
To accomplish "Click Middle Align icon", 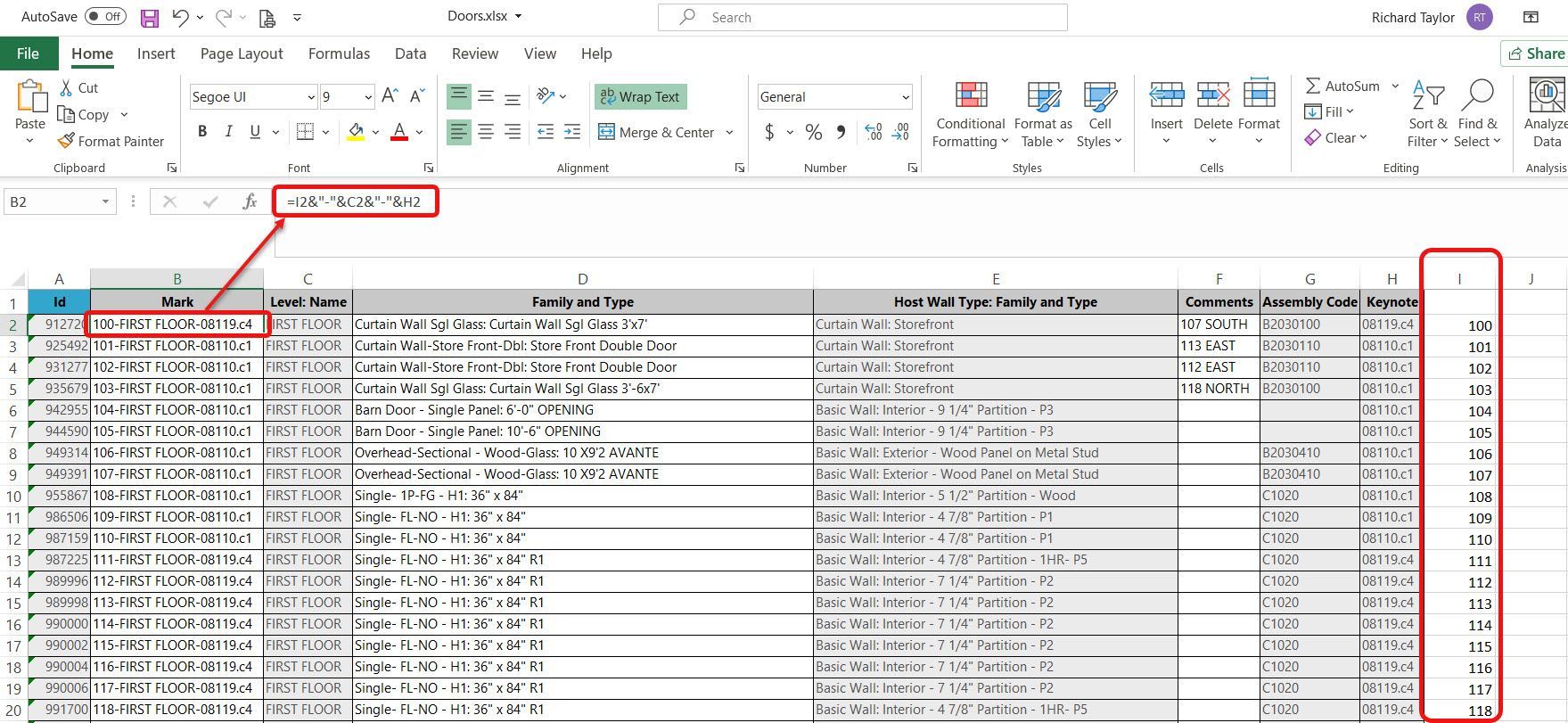I will click(x=486, y=96).
